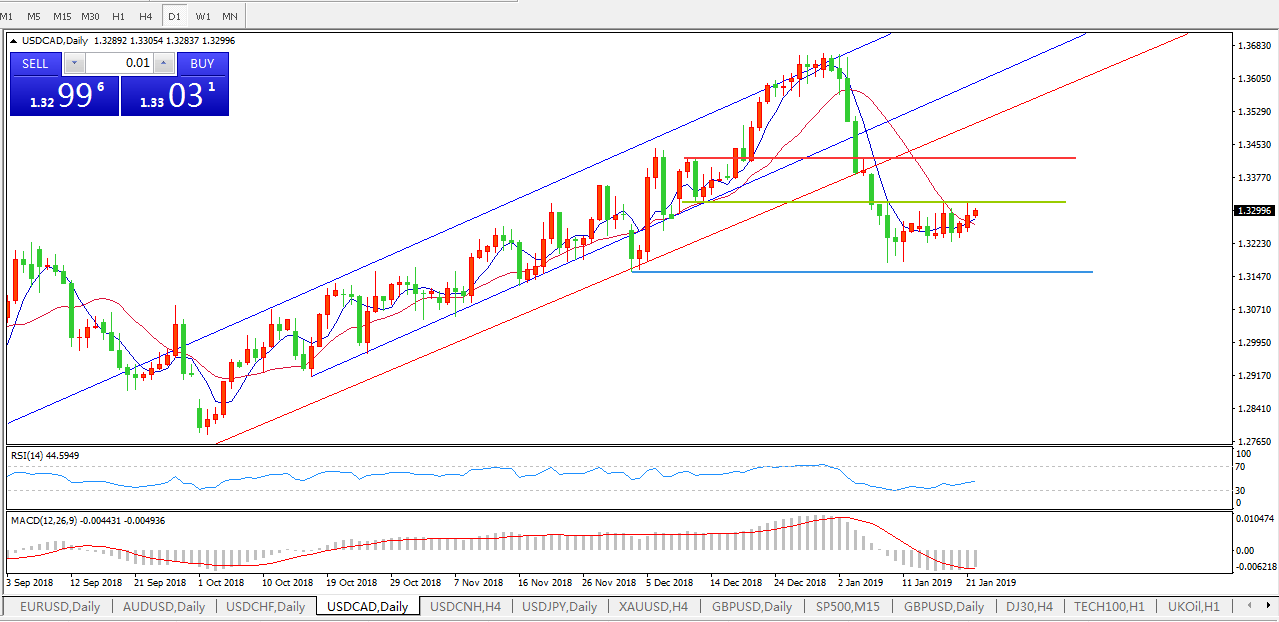
Task: Select the MN monthly timeframe
Action: [x=230, y=16]
